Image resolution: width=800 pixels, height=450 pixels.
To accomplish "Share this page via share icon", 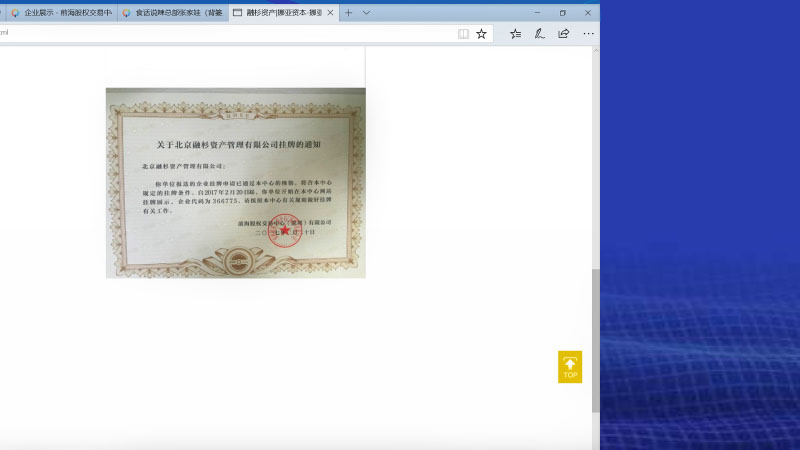I will [564, 33].
